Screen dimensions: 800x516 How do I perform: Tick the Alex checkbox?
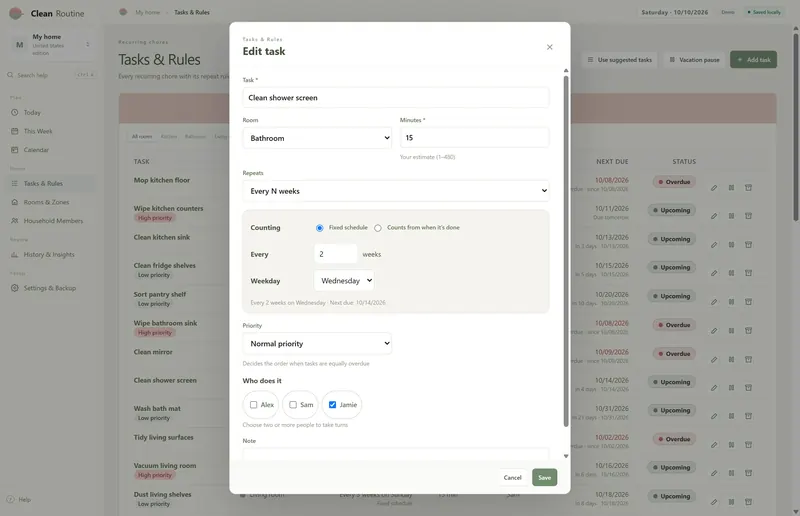(x=254, y=405)
